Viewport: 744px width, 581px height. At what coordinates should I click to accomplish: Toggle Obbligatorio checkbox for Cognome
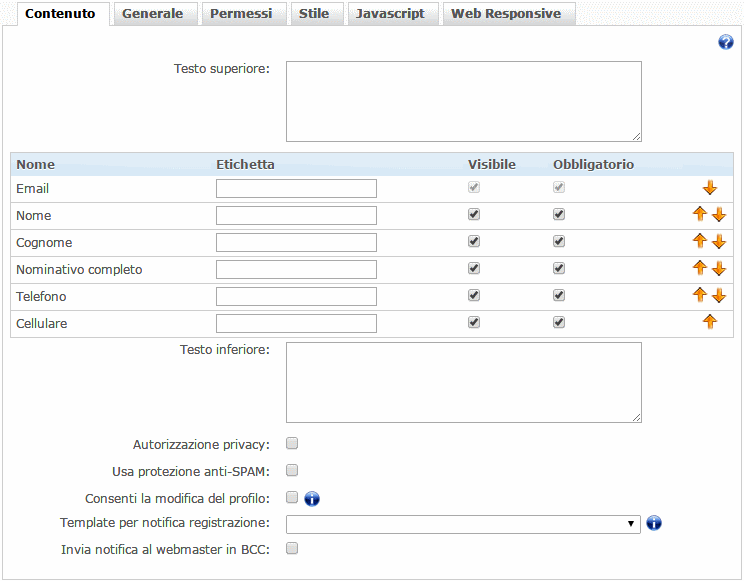[558, 241]
